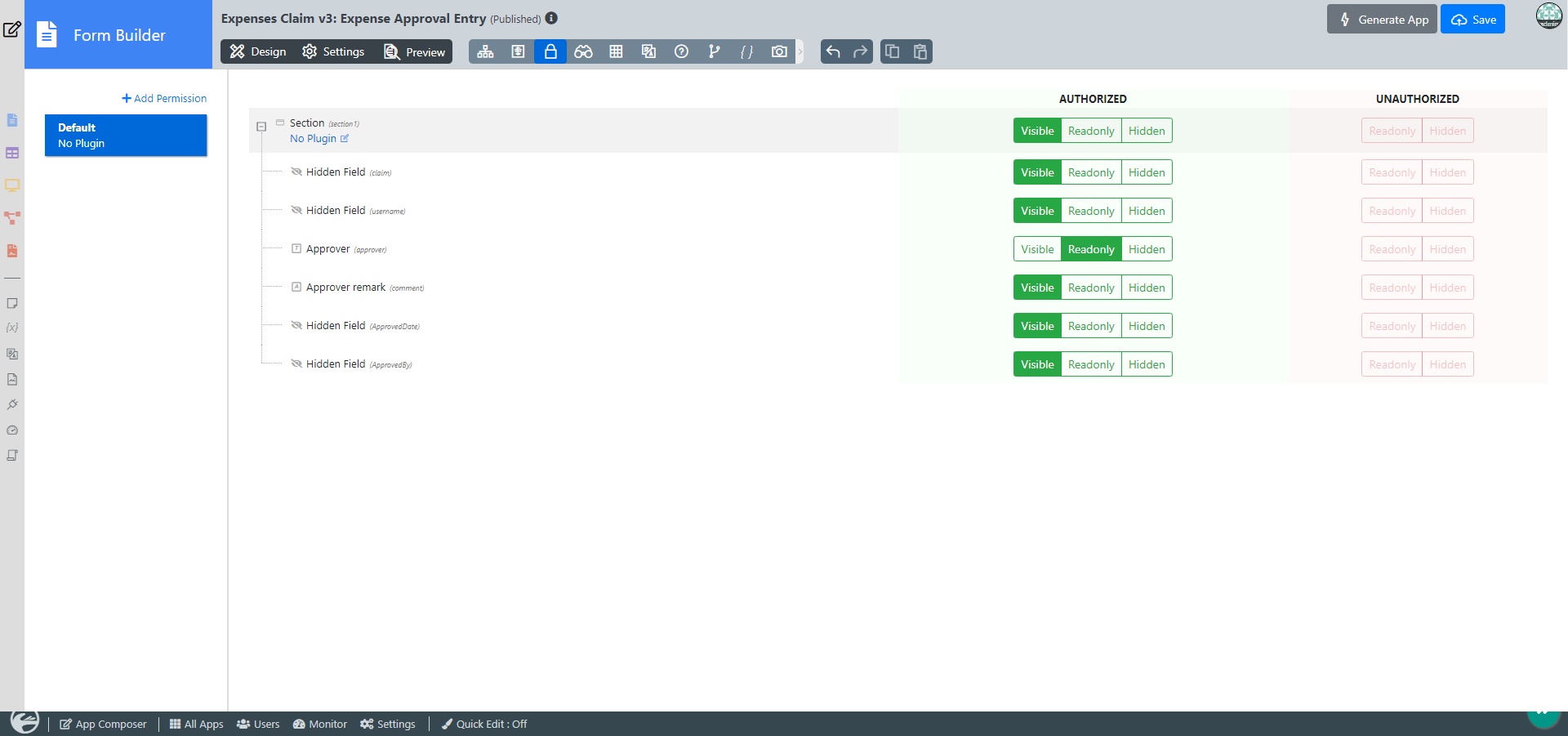
Task: Redo the last undone change
Action: [x=860, y=51]
